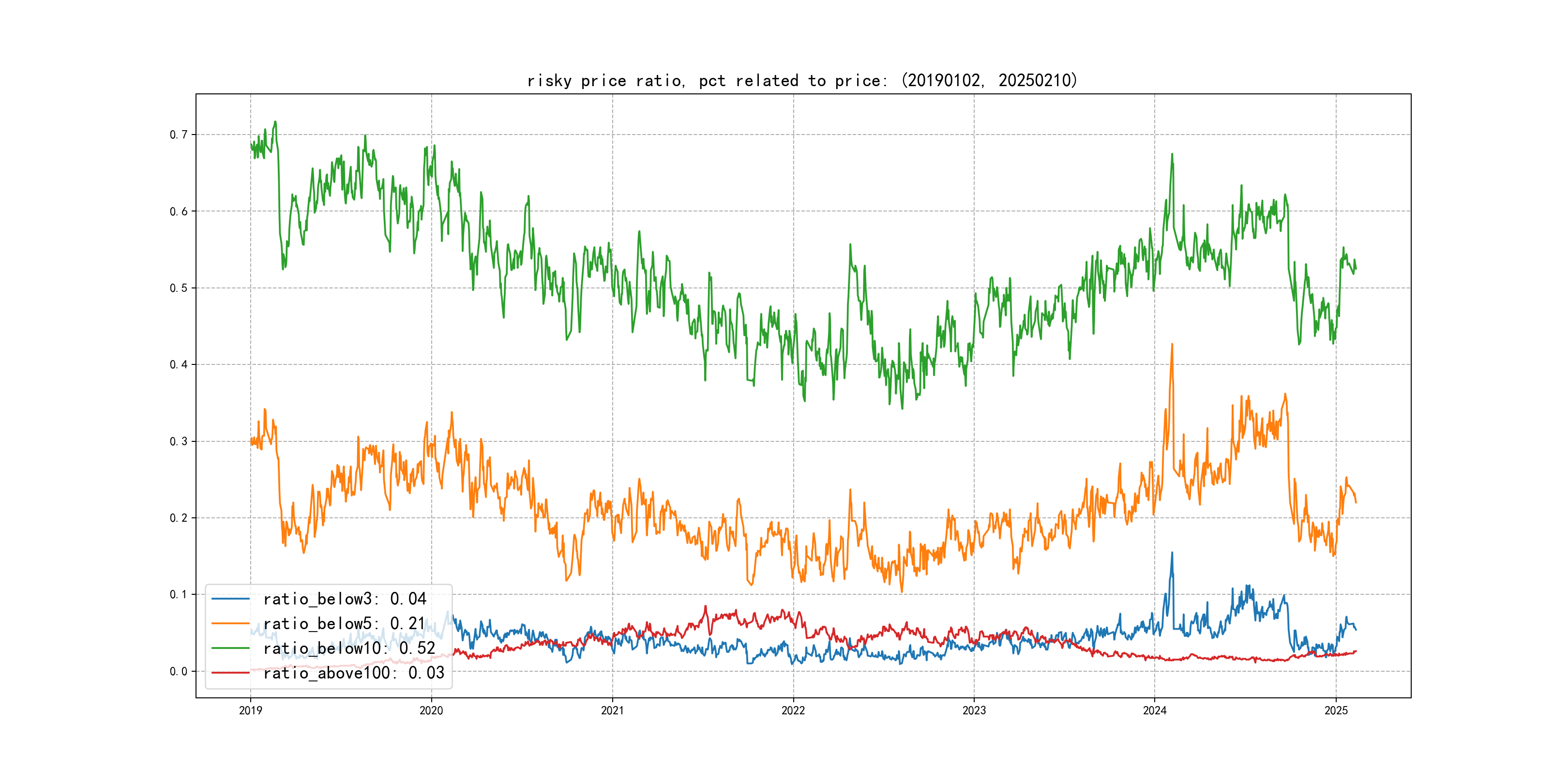Click the 0.5 y-axis tick label
Image resolution: width=1568 pixels, height=784 pixels.
click(x=179, y=288)
